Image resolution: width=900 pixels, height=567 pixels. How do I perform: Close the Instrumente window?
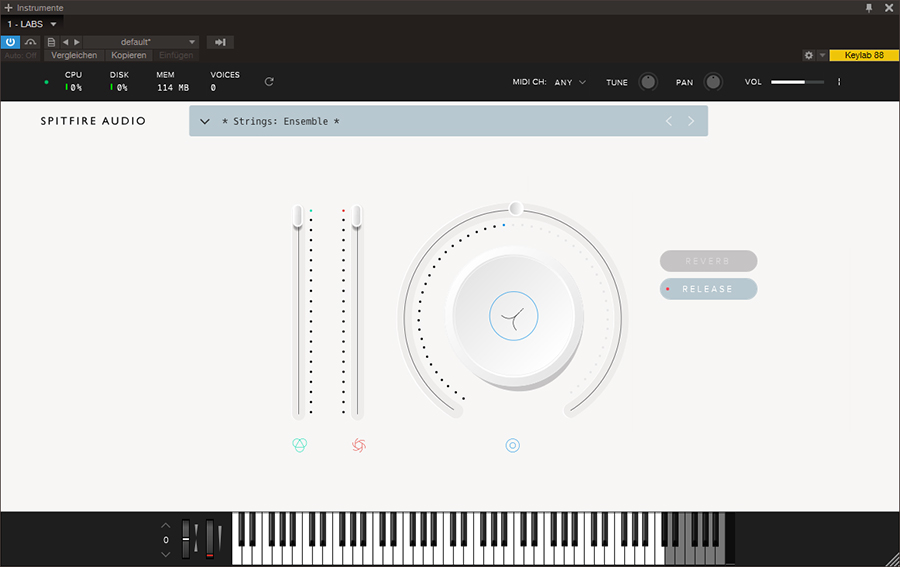pos(889,7)
